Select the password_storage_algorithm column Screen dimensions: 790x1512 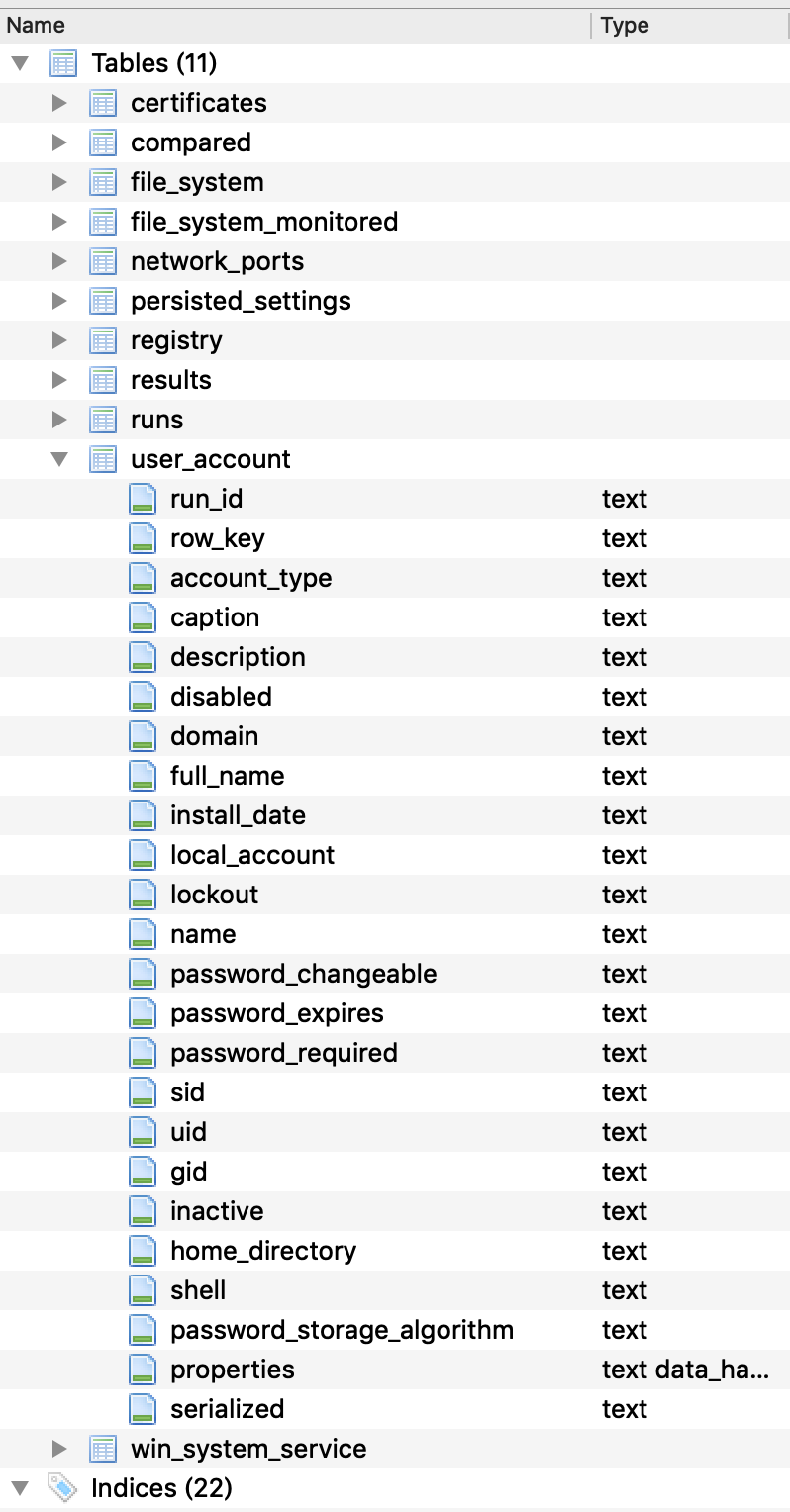[342, 1330]
